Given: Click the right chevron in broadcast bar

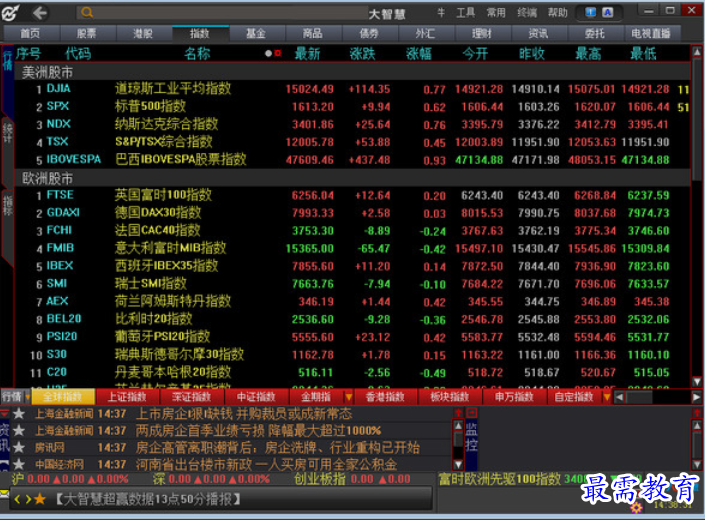Looking at the screenshot, I should click(28, 499).
